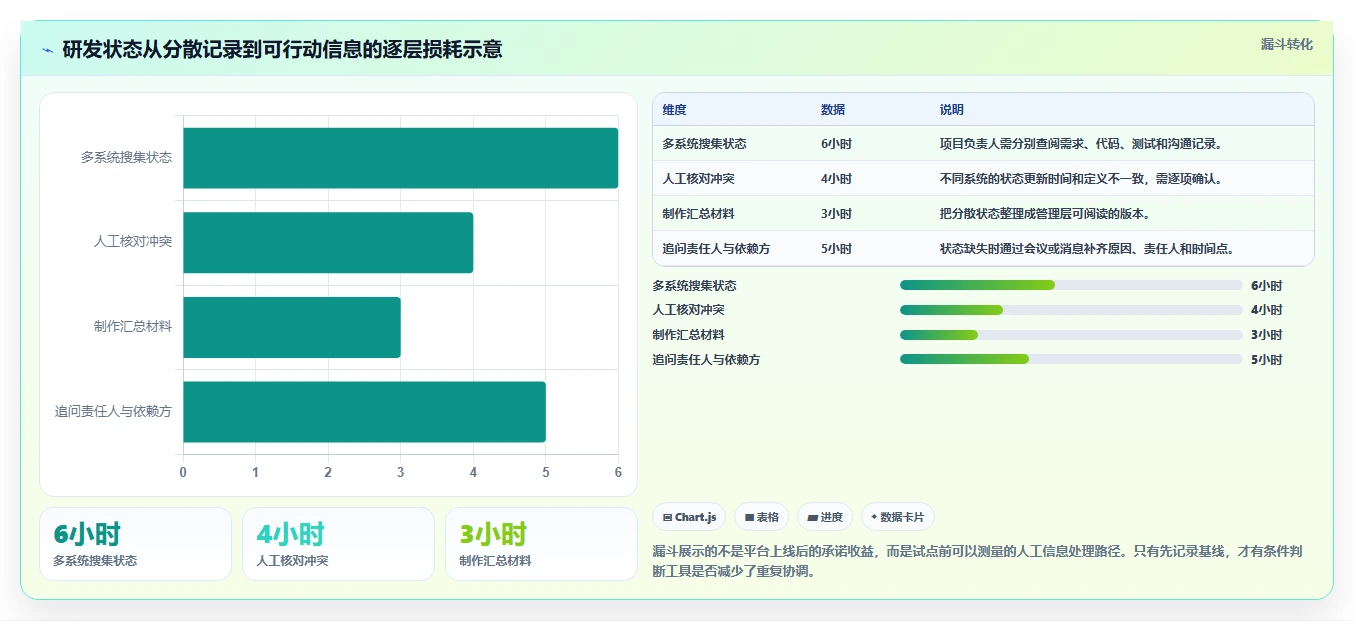Click the 表格 tag chip
Viewport: 1354px width, 621px height.
tap(762, 517)
